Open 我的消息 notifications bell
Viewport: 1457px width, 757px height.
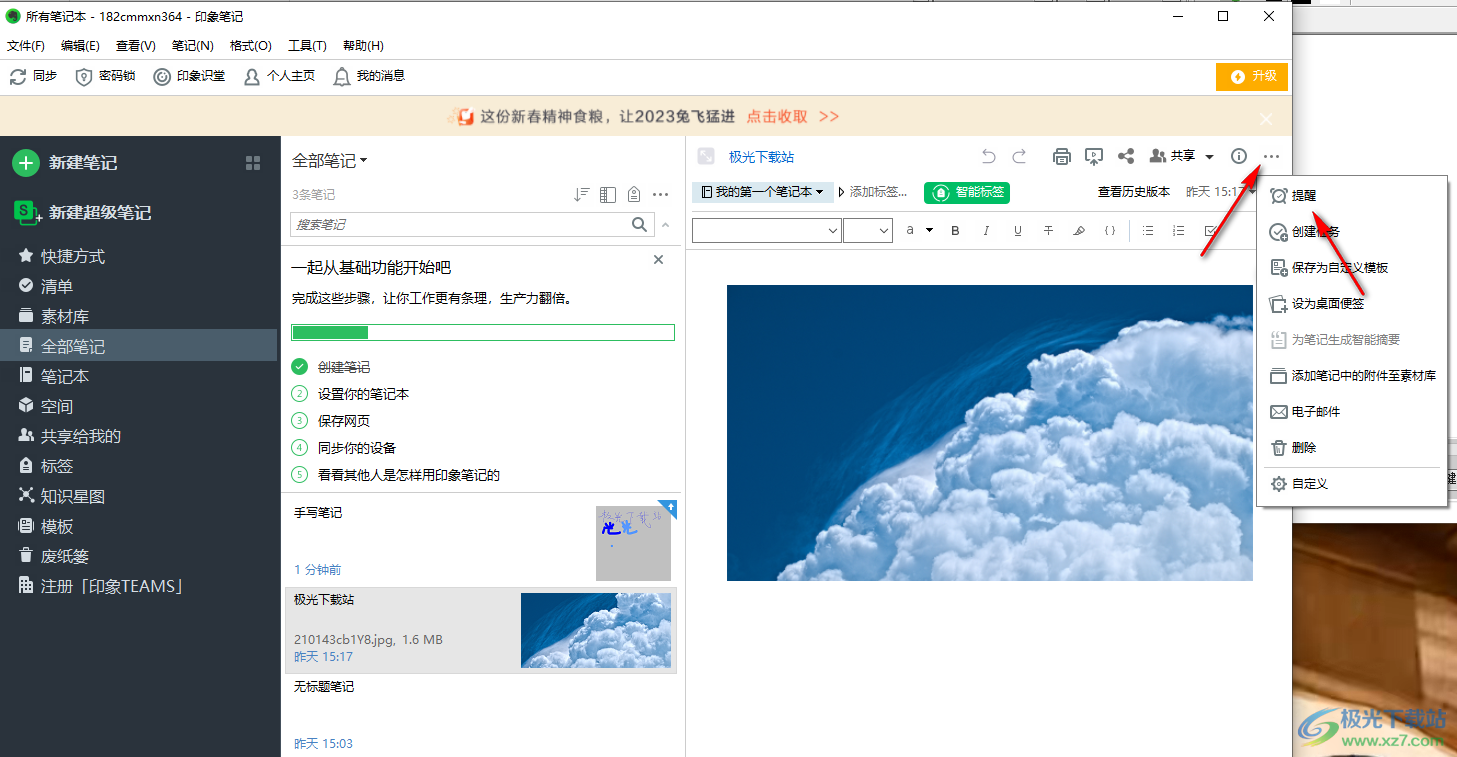click(x=368, y=76)
